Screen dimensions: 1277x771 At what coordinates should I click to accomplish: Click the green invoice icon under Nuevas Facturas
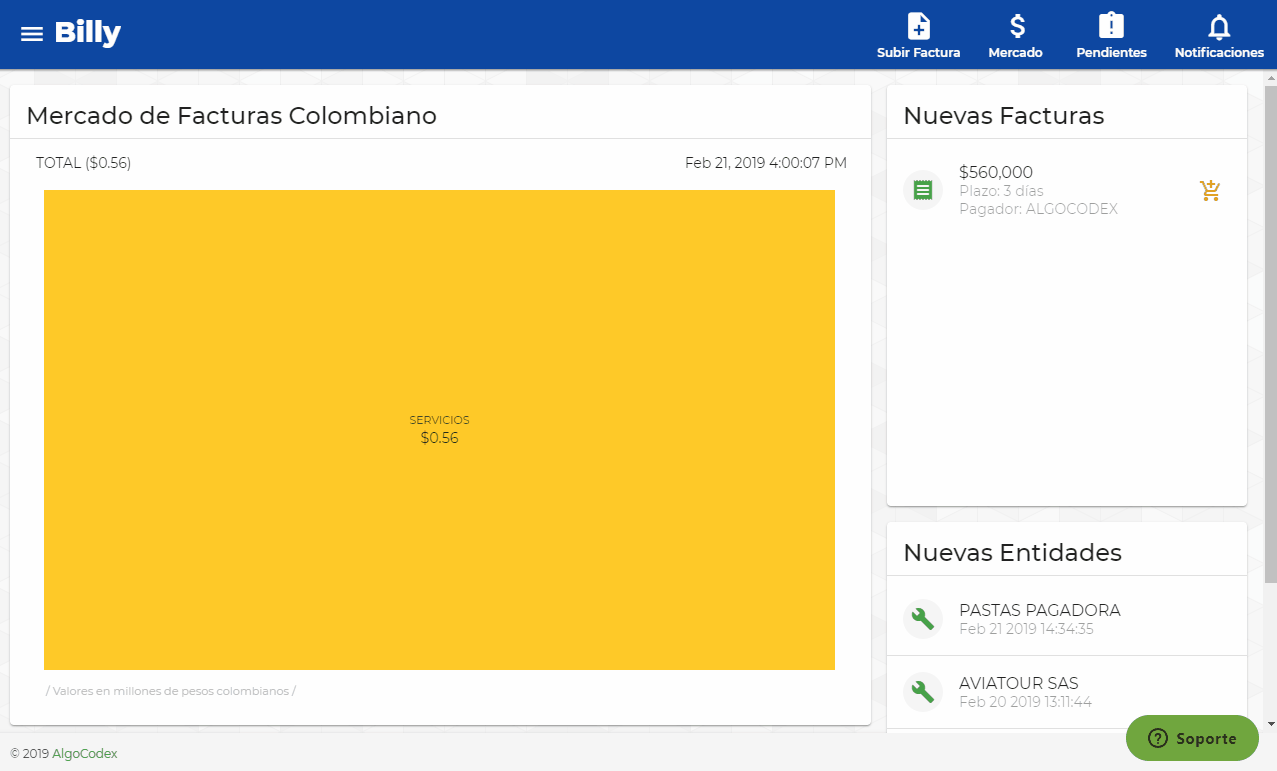[922, 189]
